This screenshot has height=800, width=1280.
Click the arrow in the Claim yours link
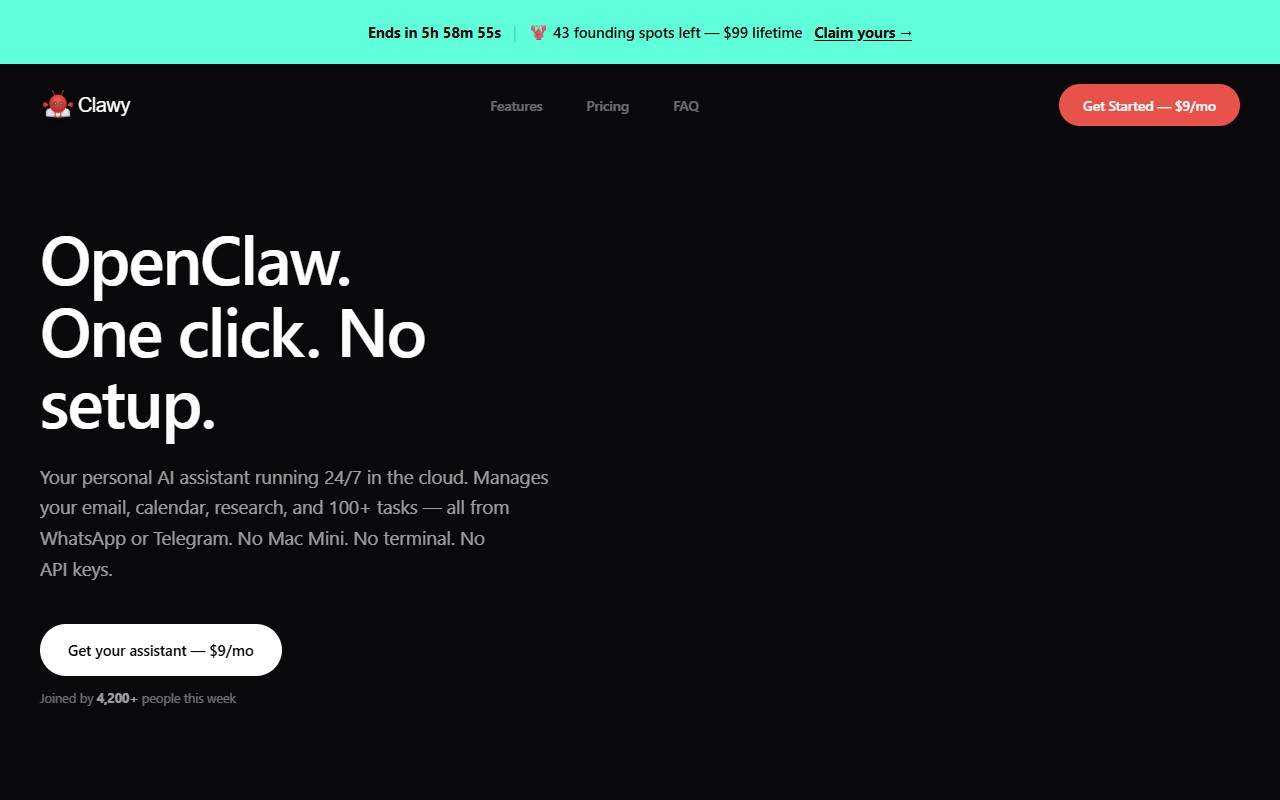click(903, 32)
